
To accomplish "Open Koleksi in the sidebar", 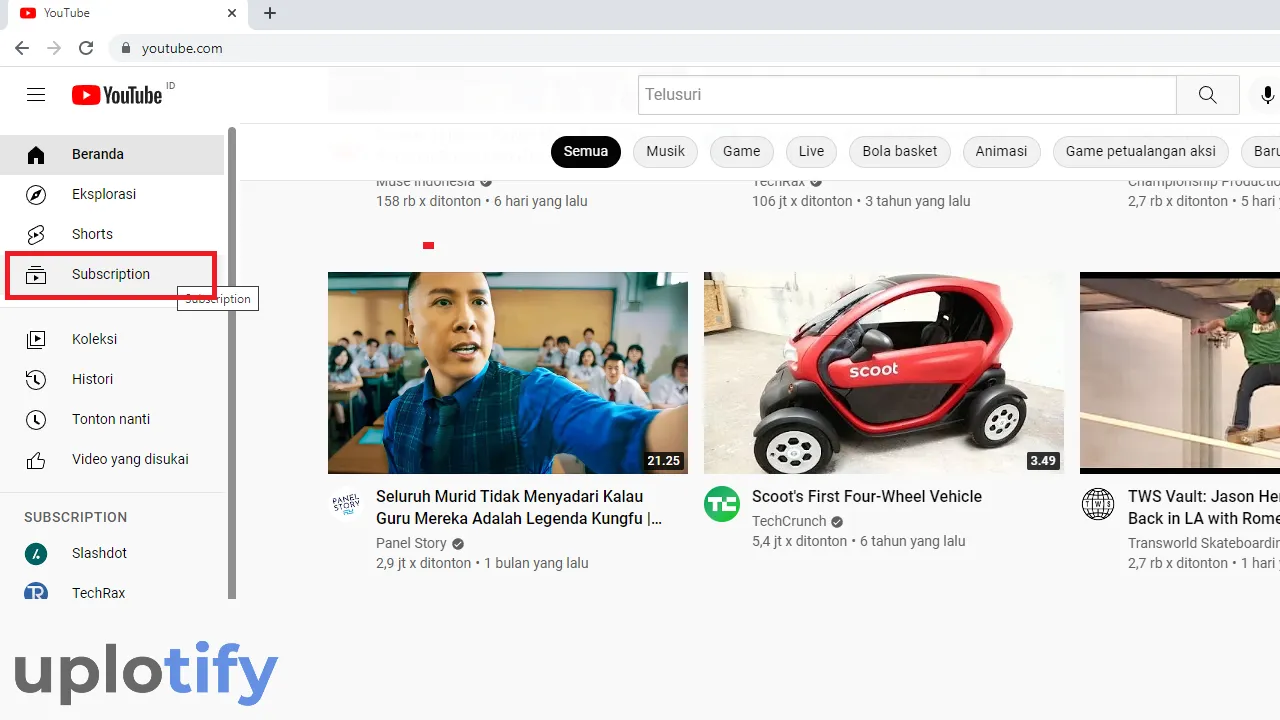I will pos(112,339).
